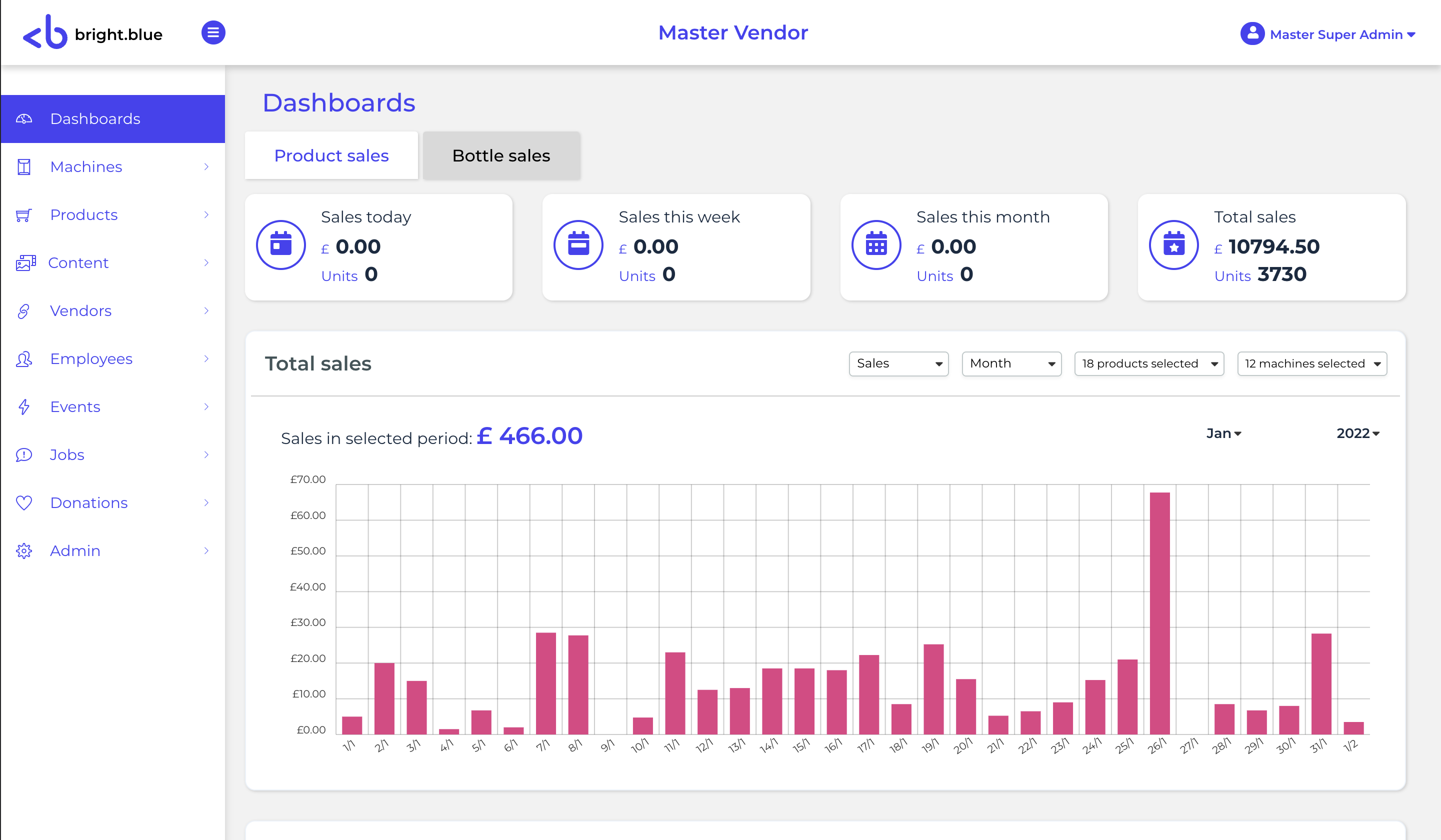Switch to the Bottle sales tab

click(x=501, y=155)
